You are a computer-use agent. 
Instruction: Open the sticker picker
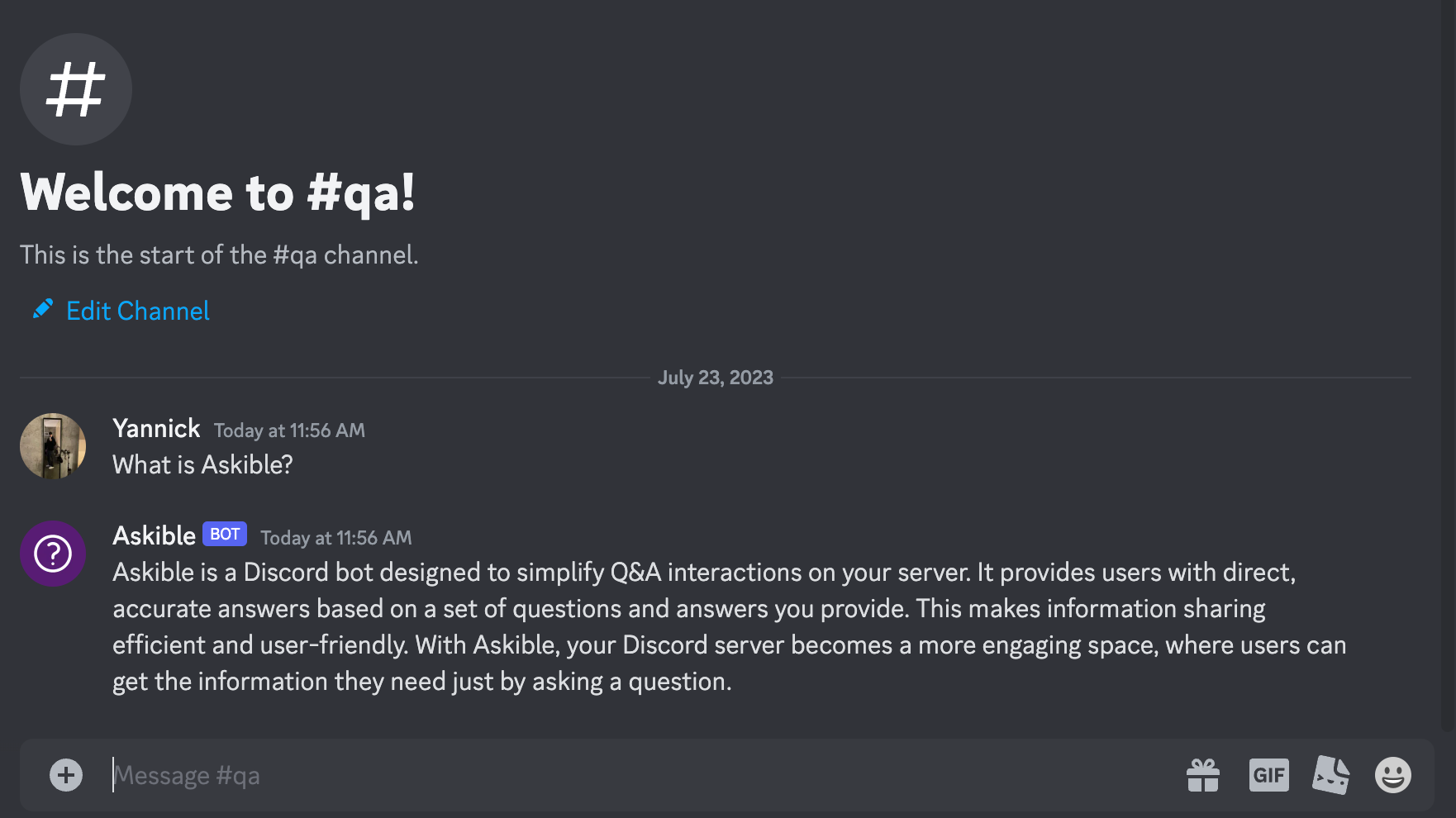[1332, 775]
